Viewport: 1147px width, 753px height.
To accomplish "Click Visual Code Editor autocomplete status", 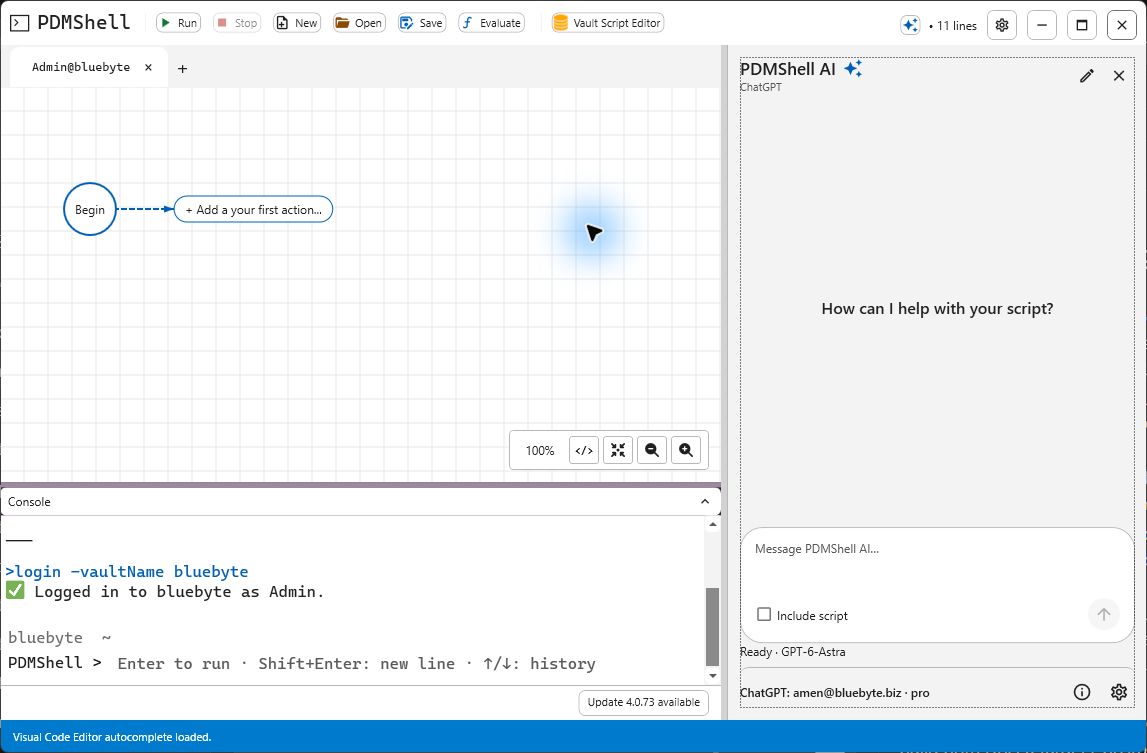I will (x=112, y=737).
